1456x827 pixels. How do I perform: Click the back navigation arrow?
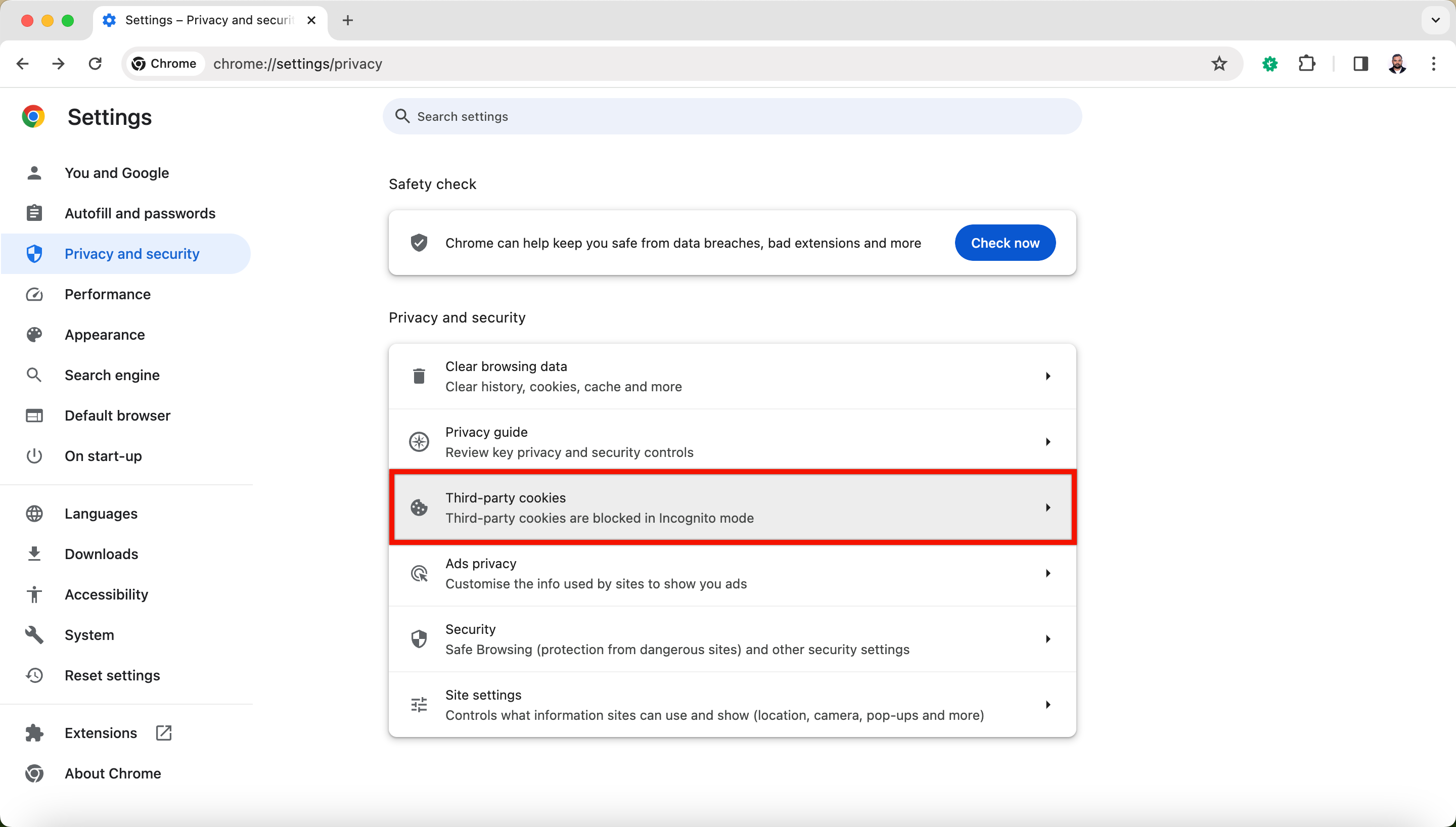23,64
